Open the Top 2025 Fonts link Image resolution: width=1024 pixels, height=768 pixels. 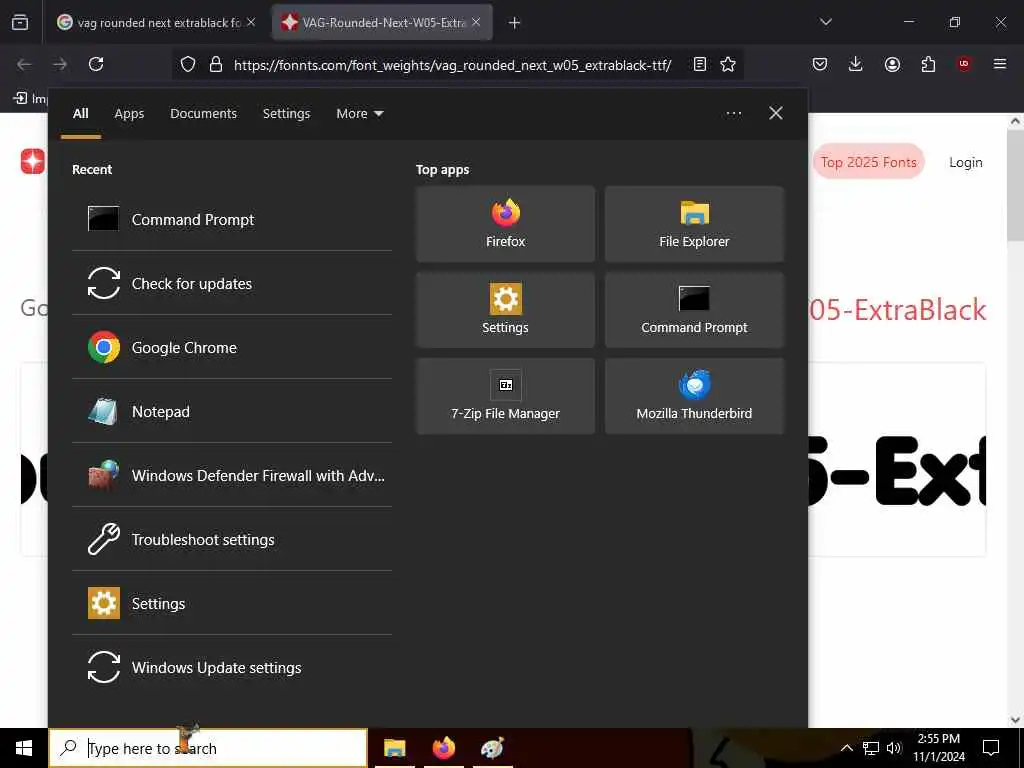tap(869, 162)
